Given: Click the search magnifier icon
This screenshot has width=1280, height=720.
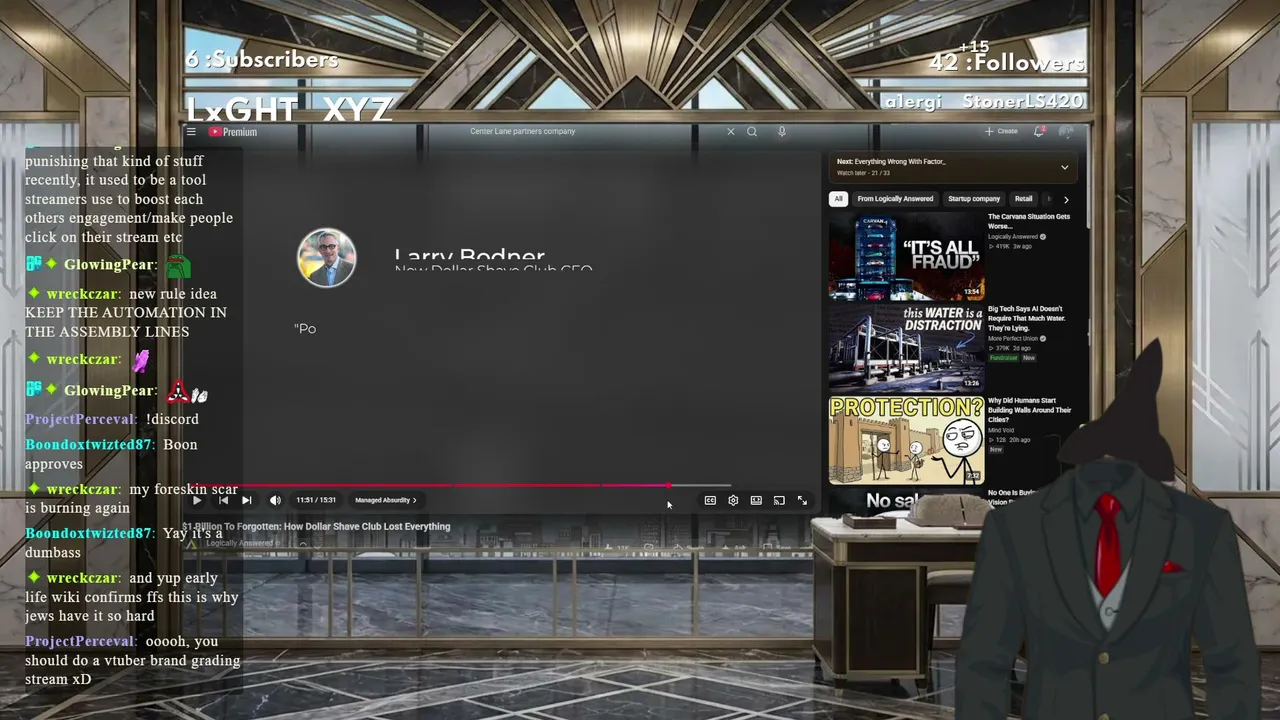Looking at the screenshot, I should click(752, 132).
